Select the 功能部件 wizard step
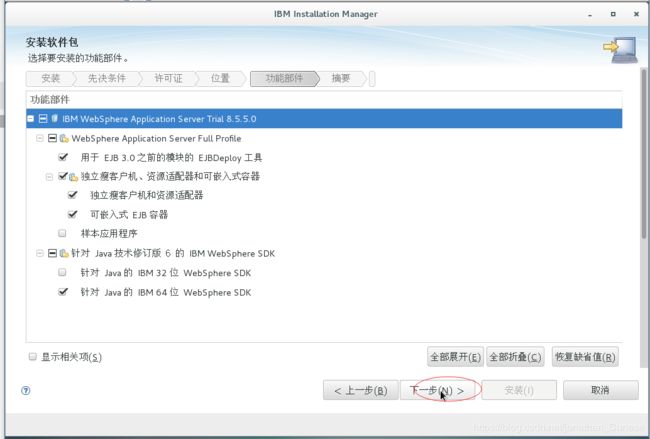Viewport: 650px width, 439px height. pyautogui.click(x=284, y=78)
